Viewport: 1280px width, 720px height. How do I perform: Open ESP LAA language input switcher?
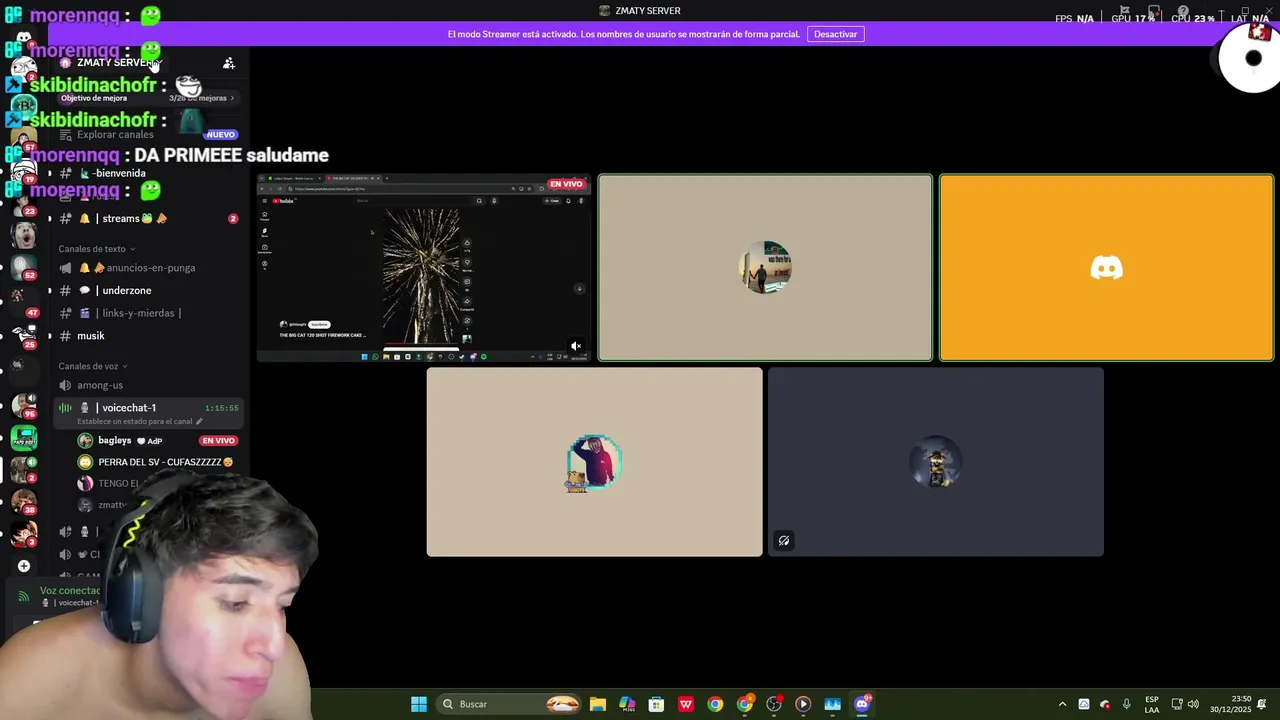pos(1152,704)
